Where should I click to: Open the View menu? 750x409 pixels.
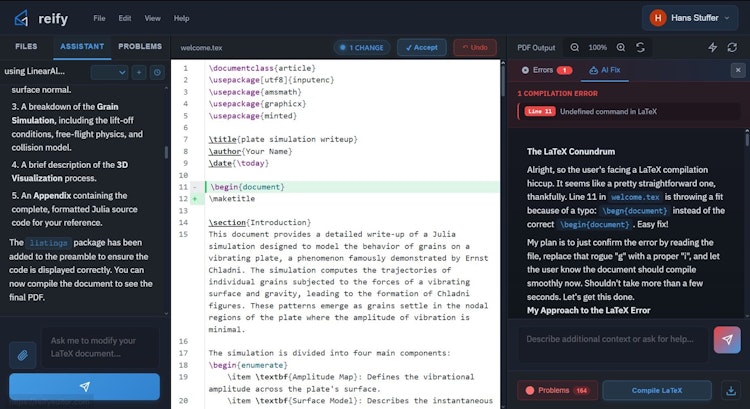coord(153,18)
